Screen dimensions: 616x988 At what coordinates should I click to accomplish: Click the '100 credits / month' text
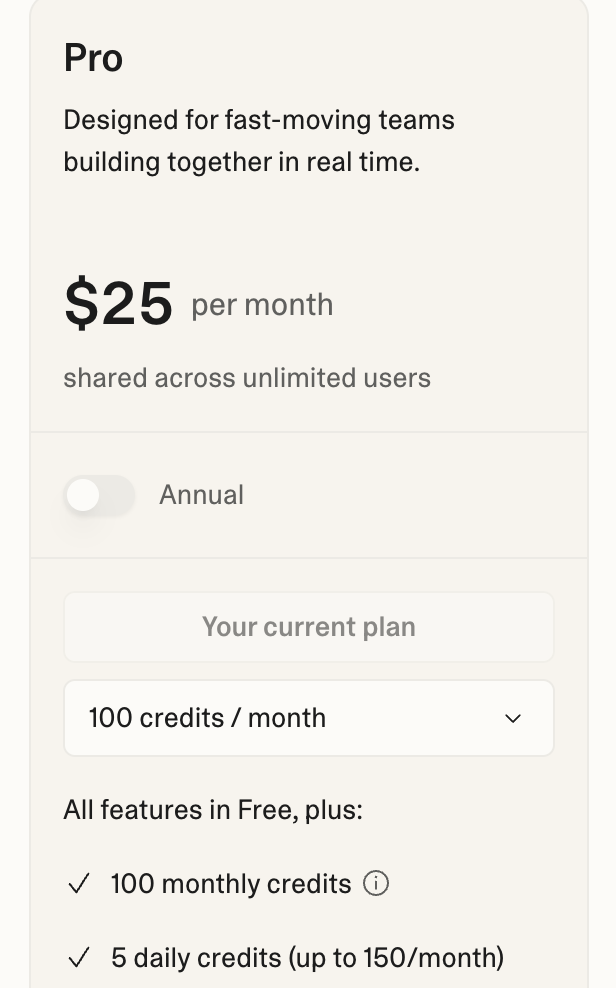point(207,718)
